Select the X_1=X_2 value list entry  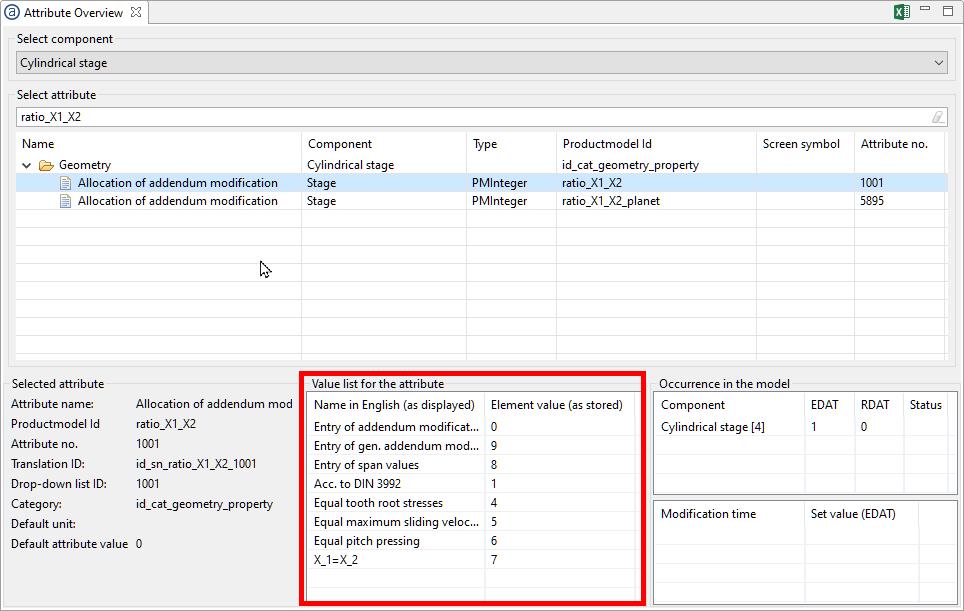(x=338, y=560)
